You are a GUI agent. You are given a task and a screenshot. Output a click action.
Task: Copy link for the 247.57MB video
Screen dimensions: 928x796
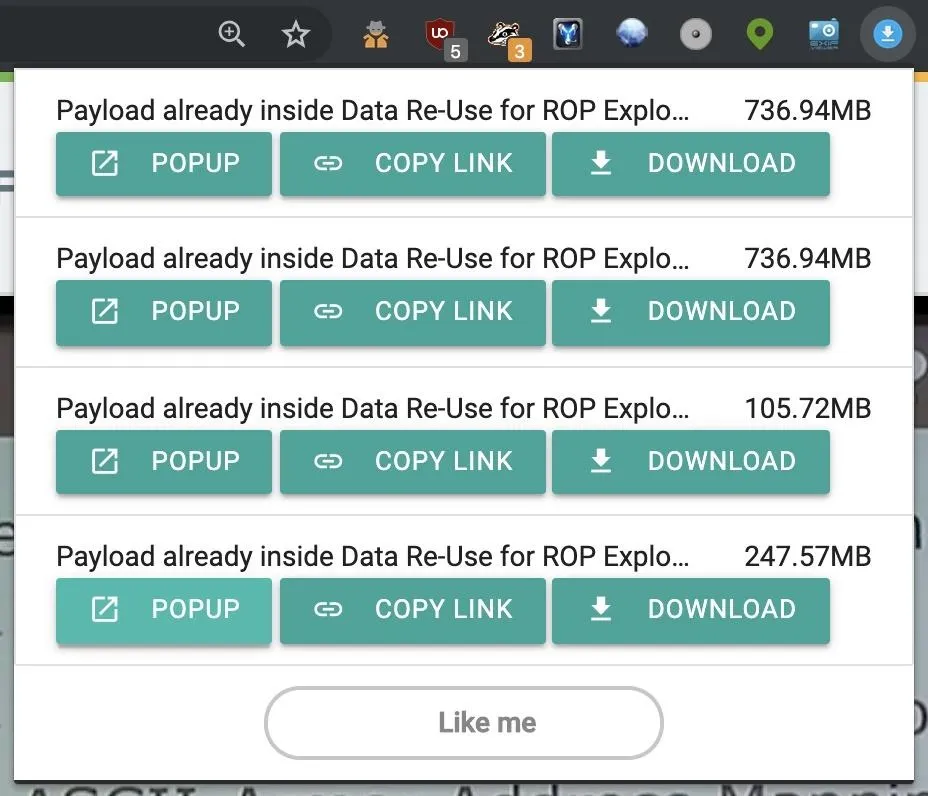(413, 610)
